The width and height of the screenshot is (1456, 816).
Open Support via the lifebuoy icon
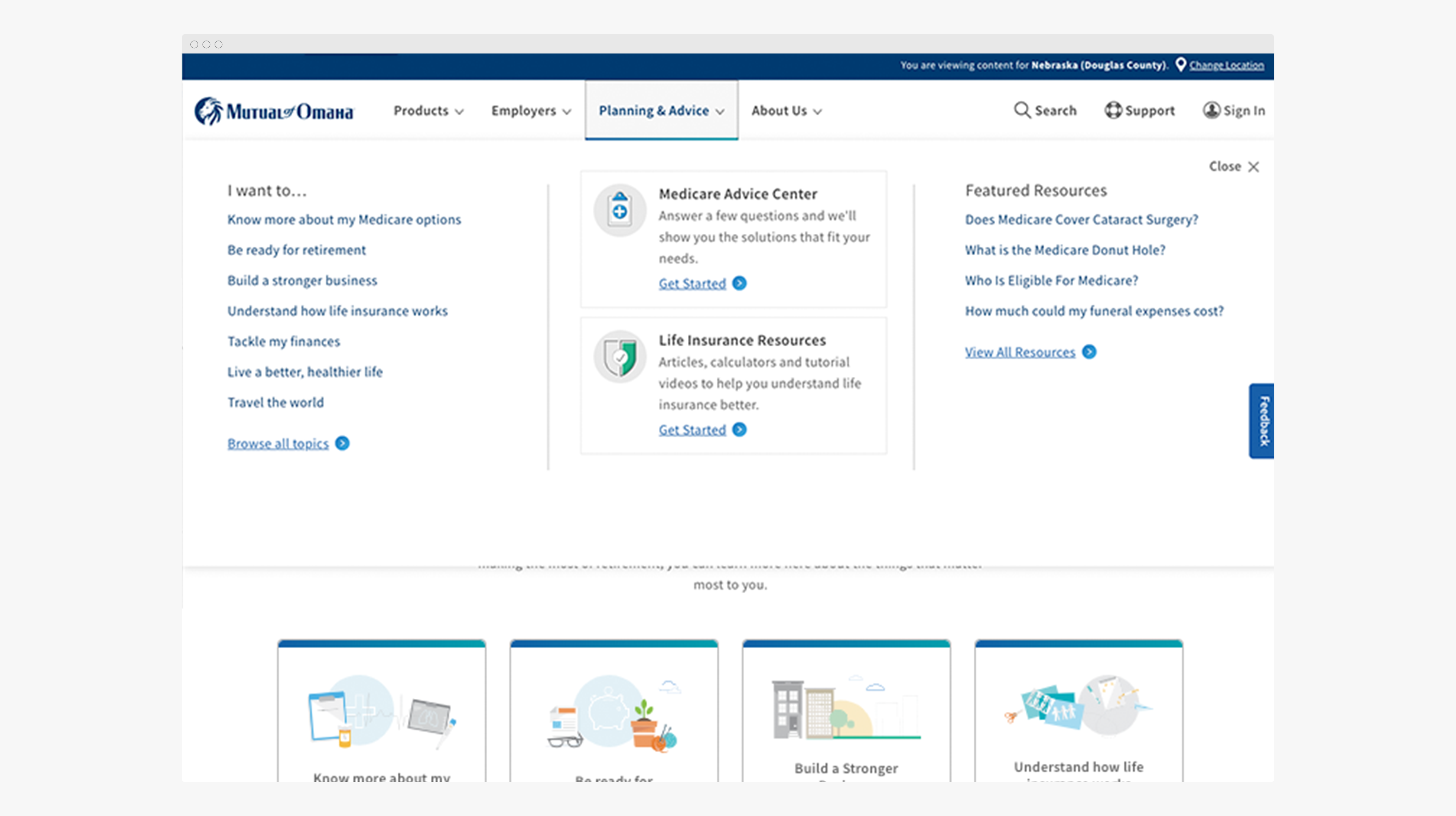(1113, 110)
